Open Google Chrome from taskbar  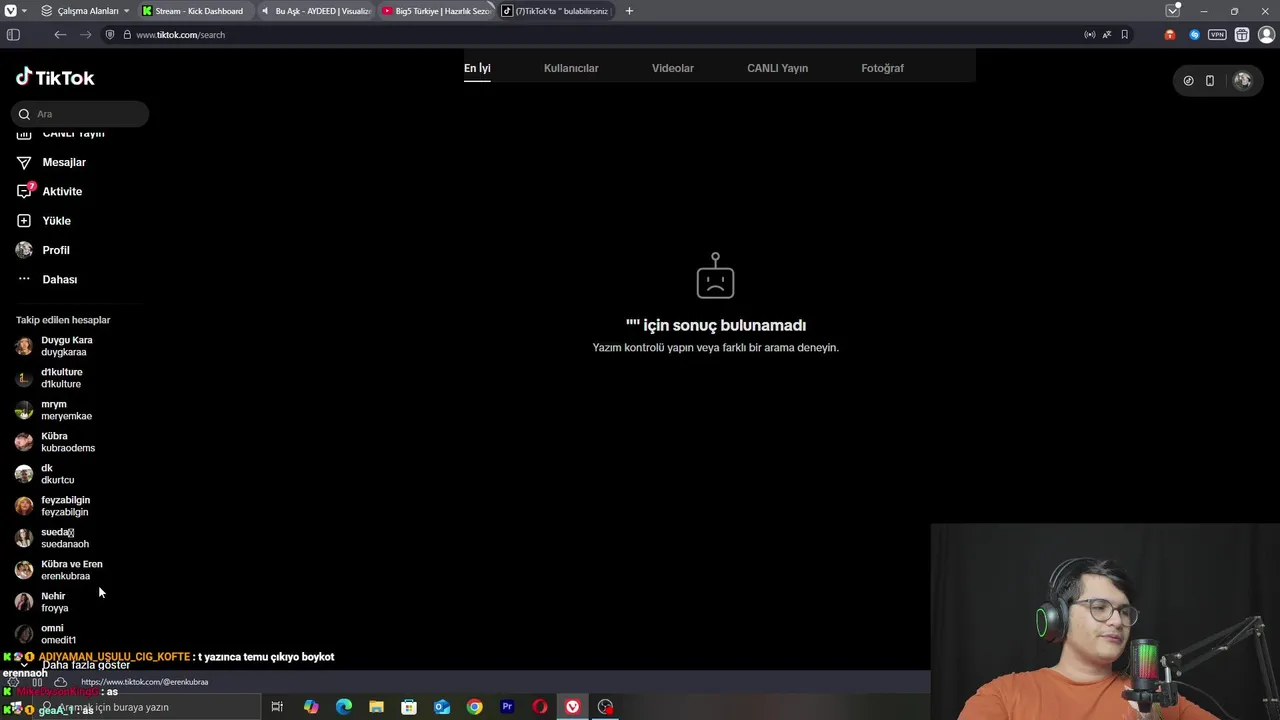[x=474, y=707]
